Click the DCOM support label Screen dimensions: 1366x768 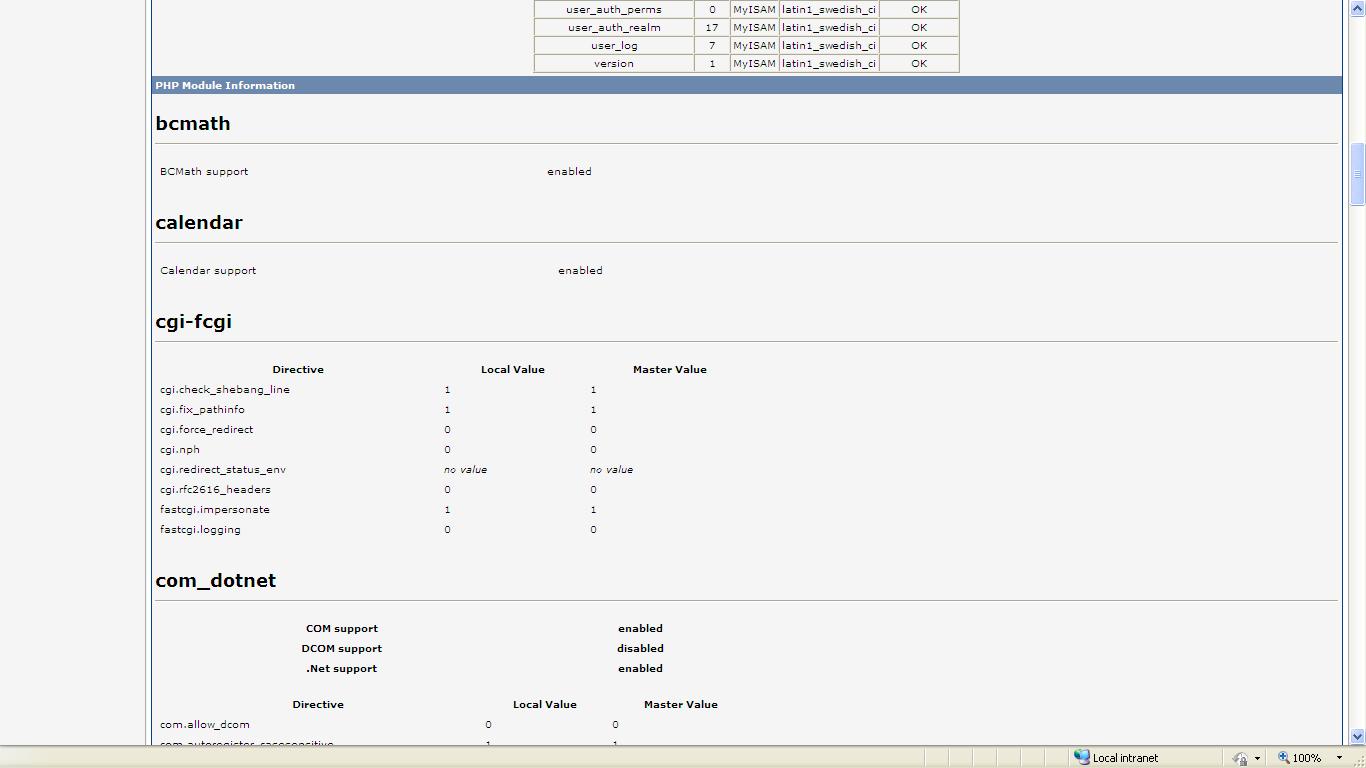point(342,648)
